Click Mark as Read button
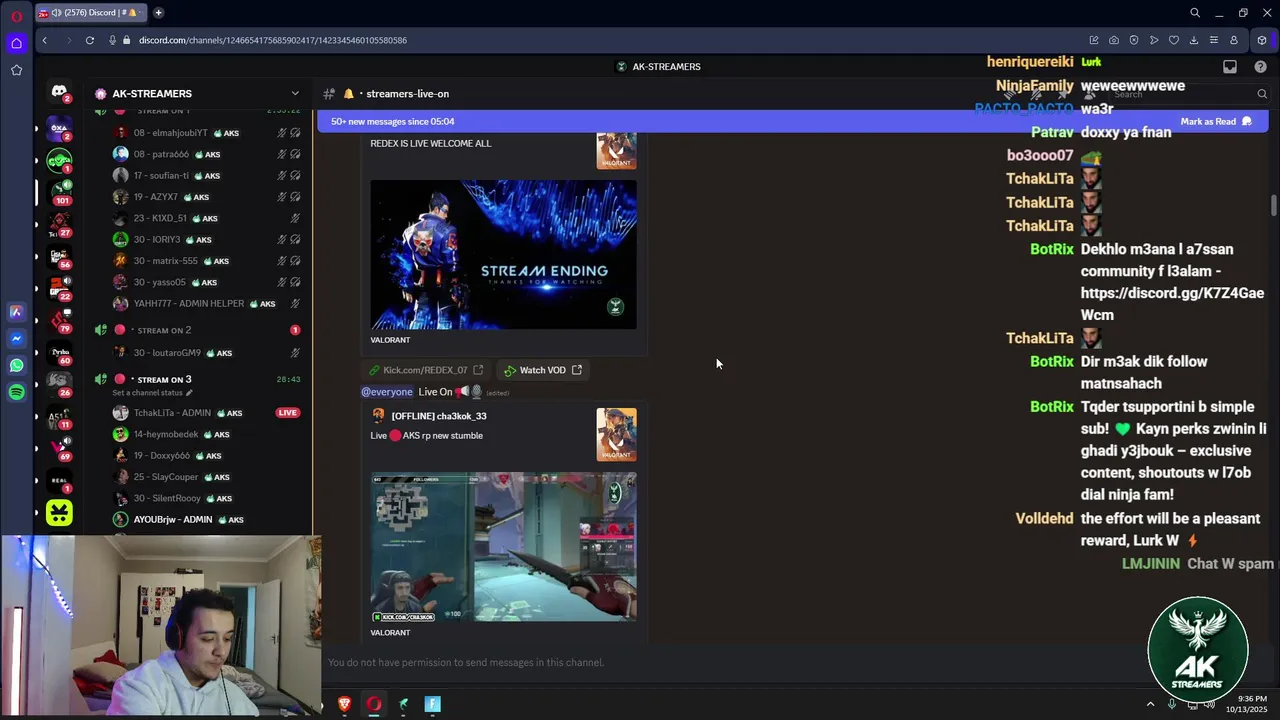Screen dimensions: 1280x720 1215,122
